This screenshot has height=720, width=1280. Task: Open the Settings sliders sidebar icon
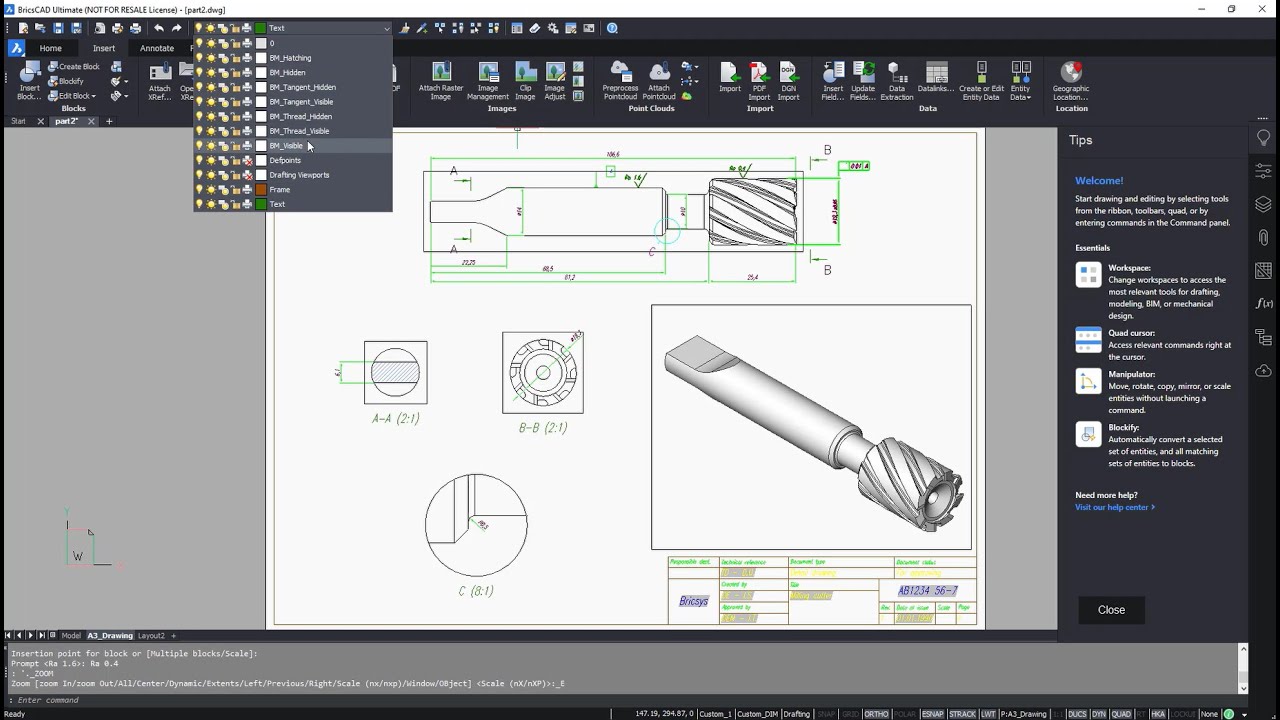[1263, 172]
